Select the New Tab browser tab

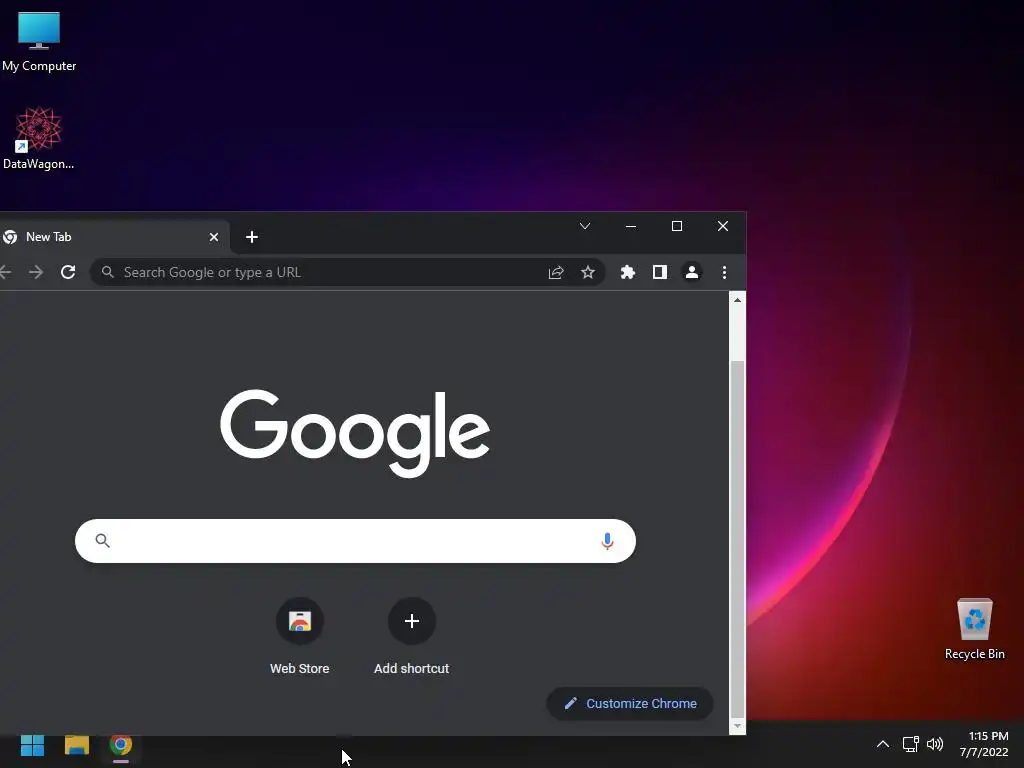[x=111, y=237]
